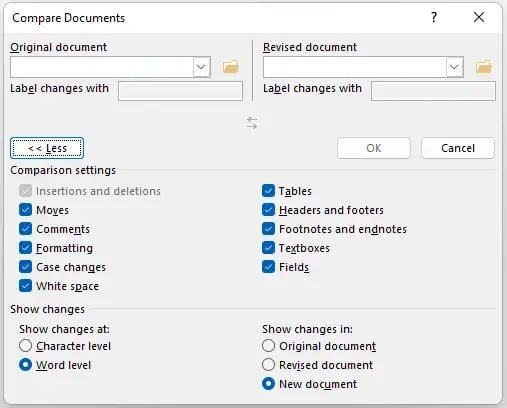Uncheck the Moves checkbox

25,210
